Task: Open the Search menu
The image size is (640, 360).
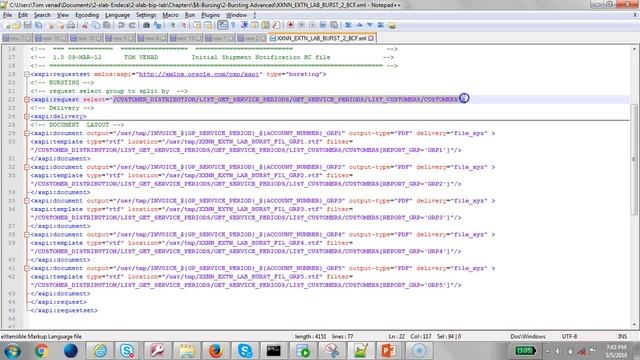Action: coord(42,15)
